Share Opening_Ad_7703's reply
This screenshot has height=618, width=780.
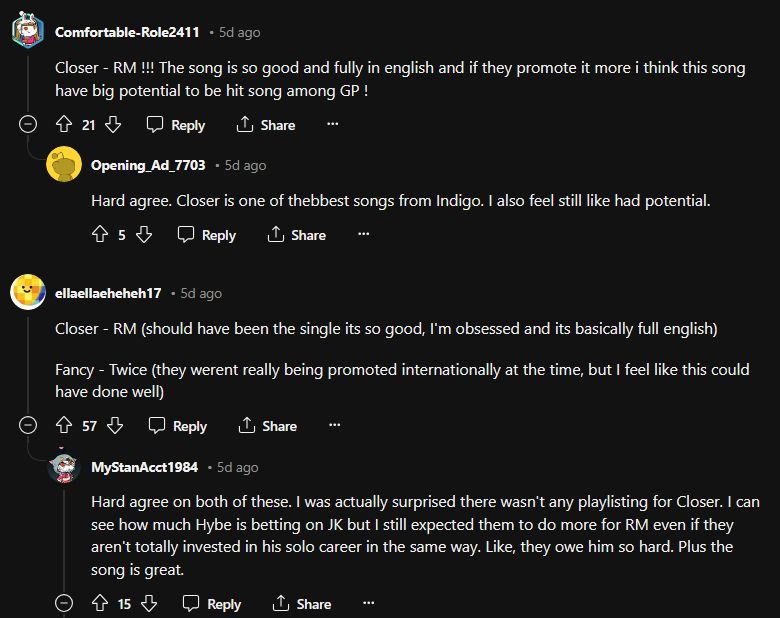tap(297, 235)
